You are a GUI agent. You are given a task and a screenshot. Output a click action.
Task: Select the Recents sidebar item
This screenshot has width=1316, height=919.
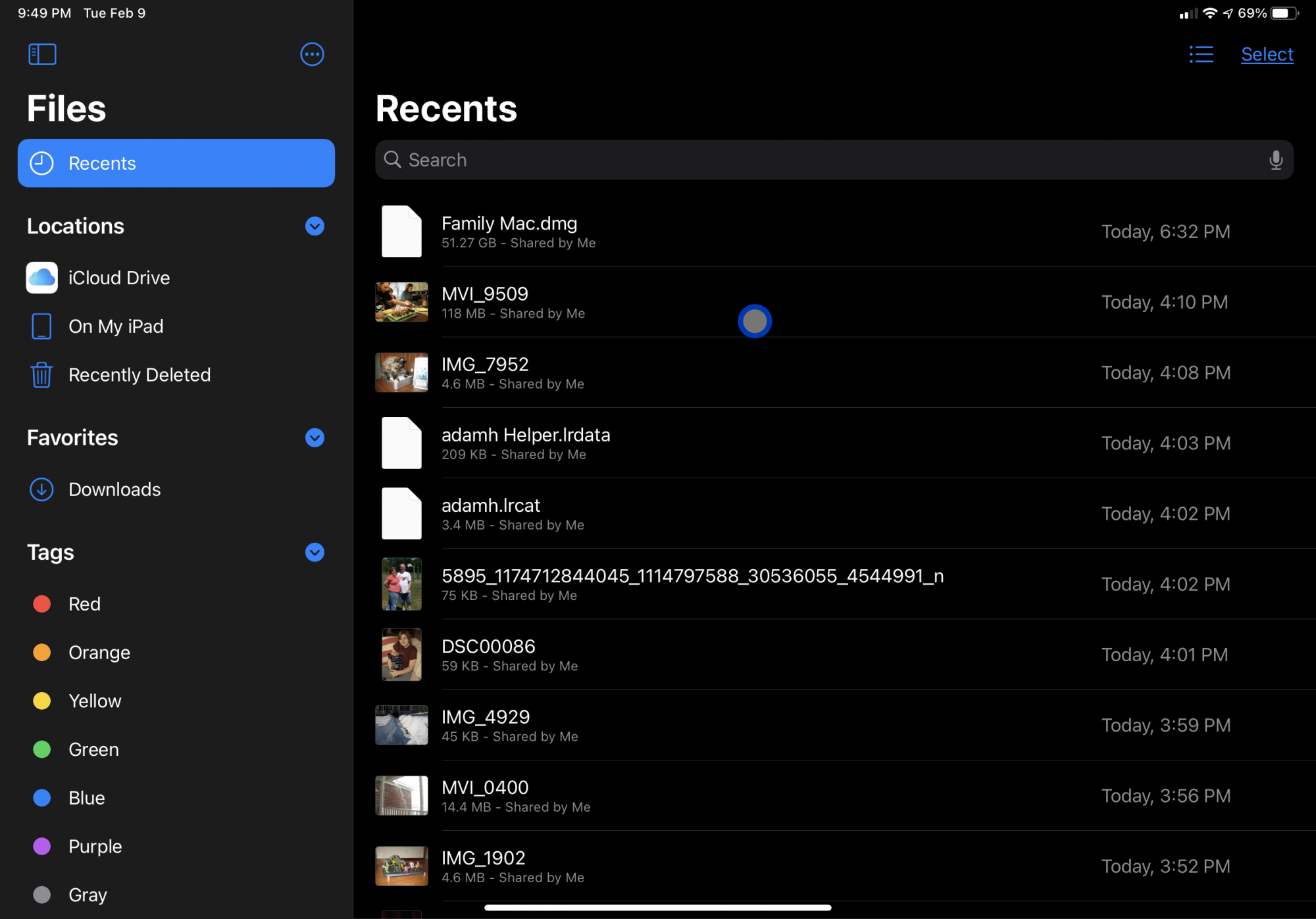click(x=176, y=163)
